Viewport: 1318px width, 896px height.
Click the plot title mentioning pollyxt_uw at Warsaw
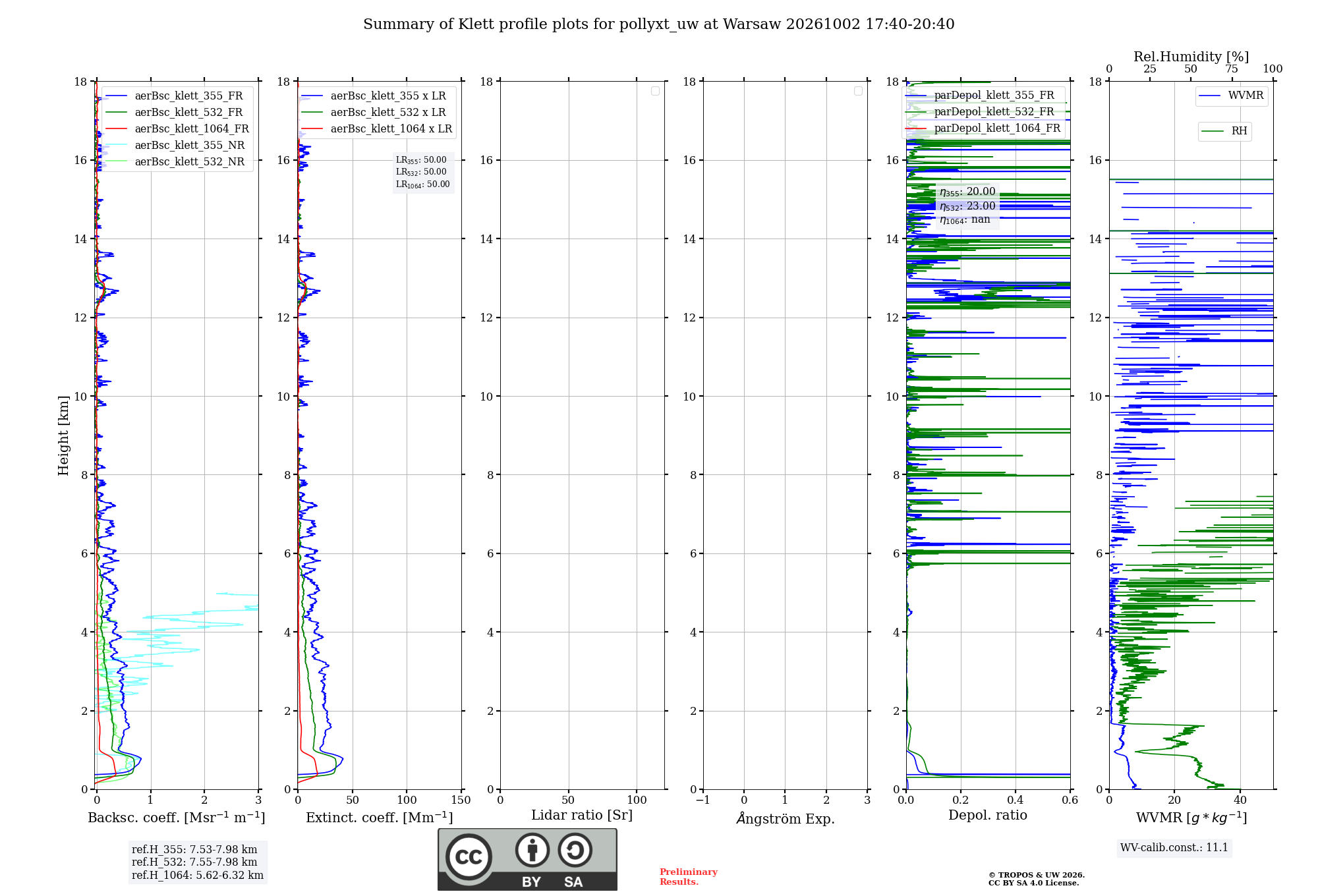[658, 24]
